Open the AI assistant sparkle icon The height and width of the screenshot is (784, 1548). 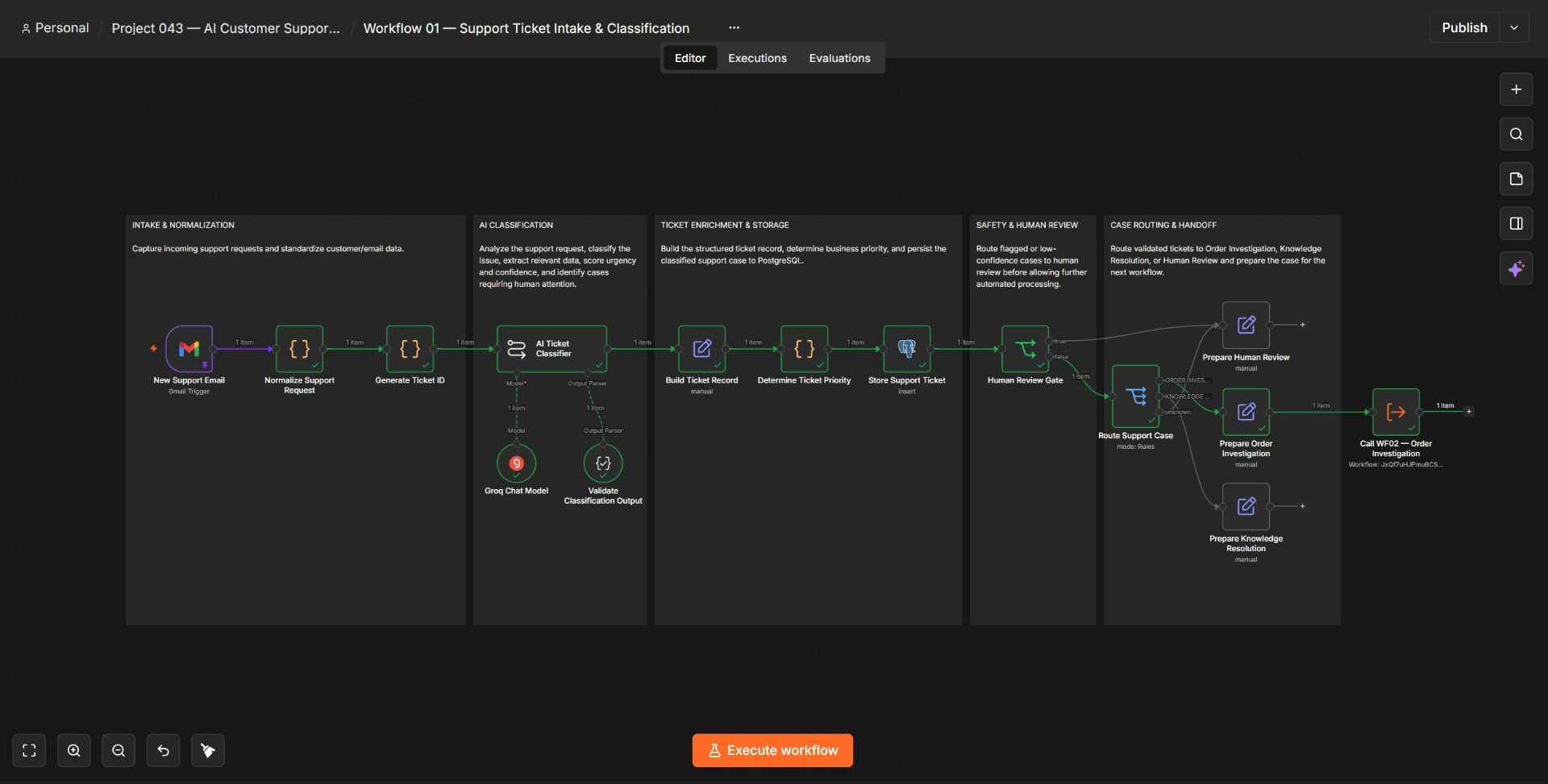click(x=1516, y=268)
